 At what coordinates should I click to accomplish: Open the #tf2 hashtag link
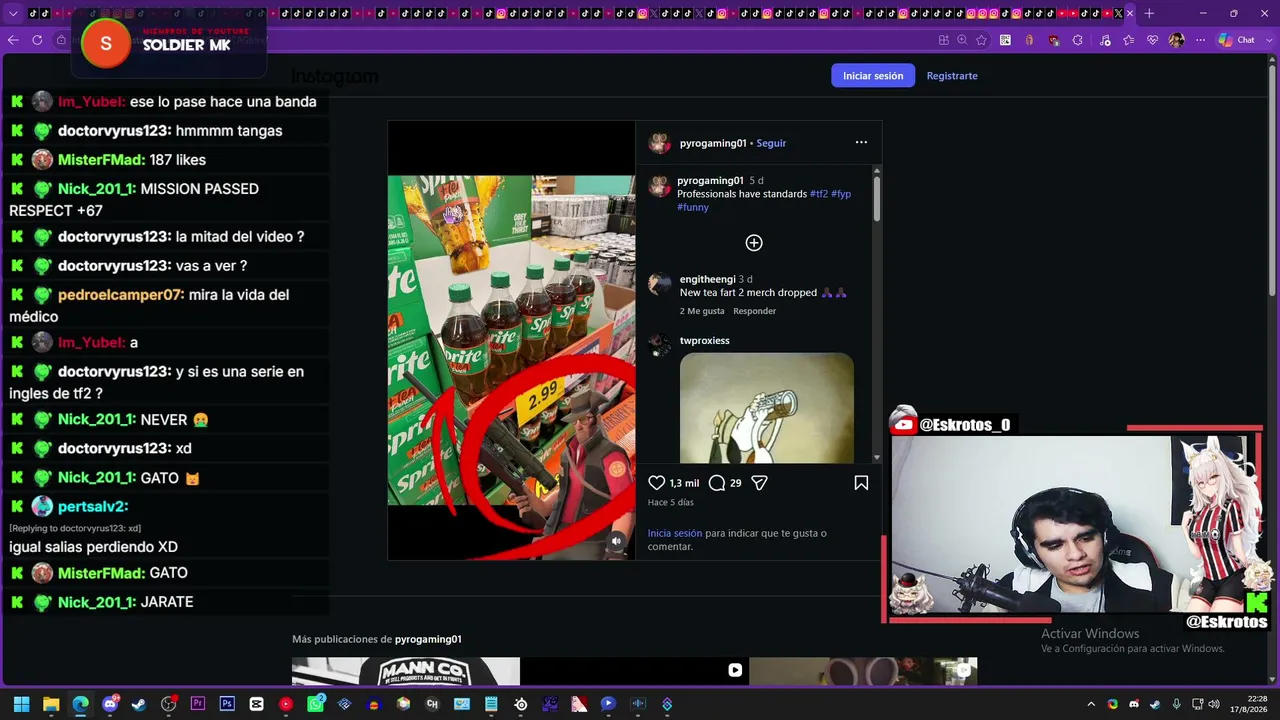coord(819,194)
